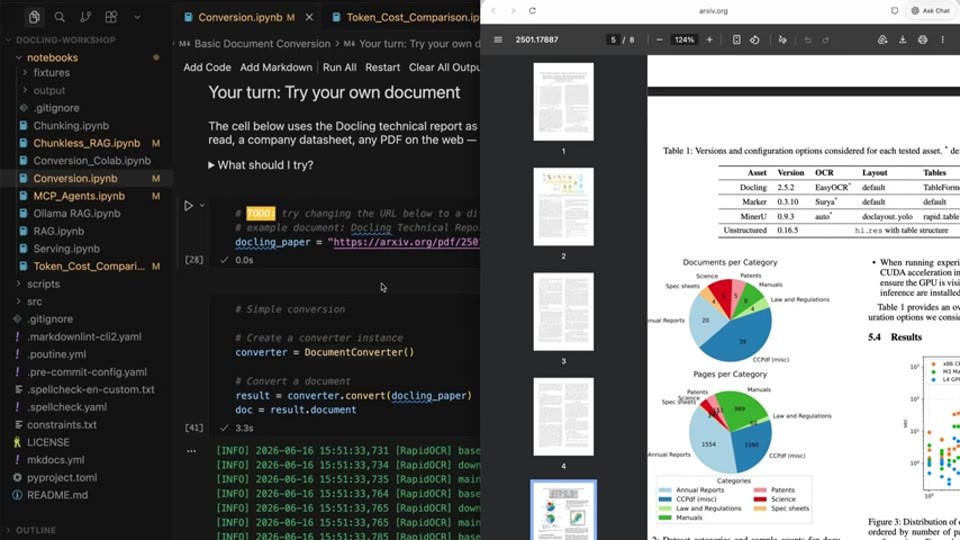
Task: Open README.md file
Action: [x=57, y=495]
